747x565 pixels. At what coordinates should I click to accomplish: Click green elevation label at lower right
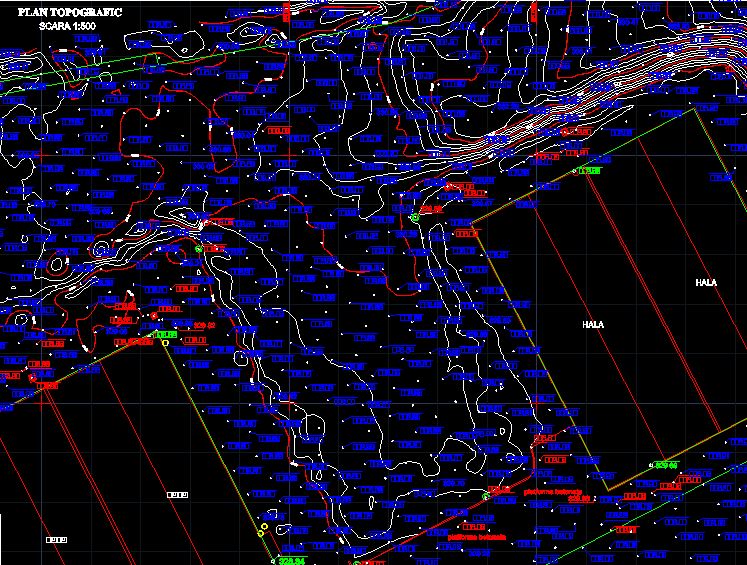(666, 465)
